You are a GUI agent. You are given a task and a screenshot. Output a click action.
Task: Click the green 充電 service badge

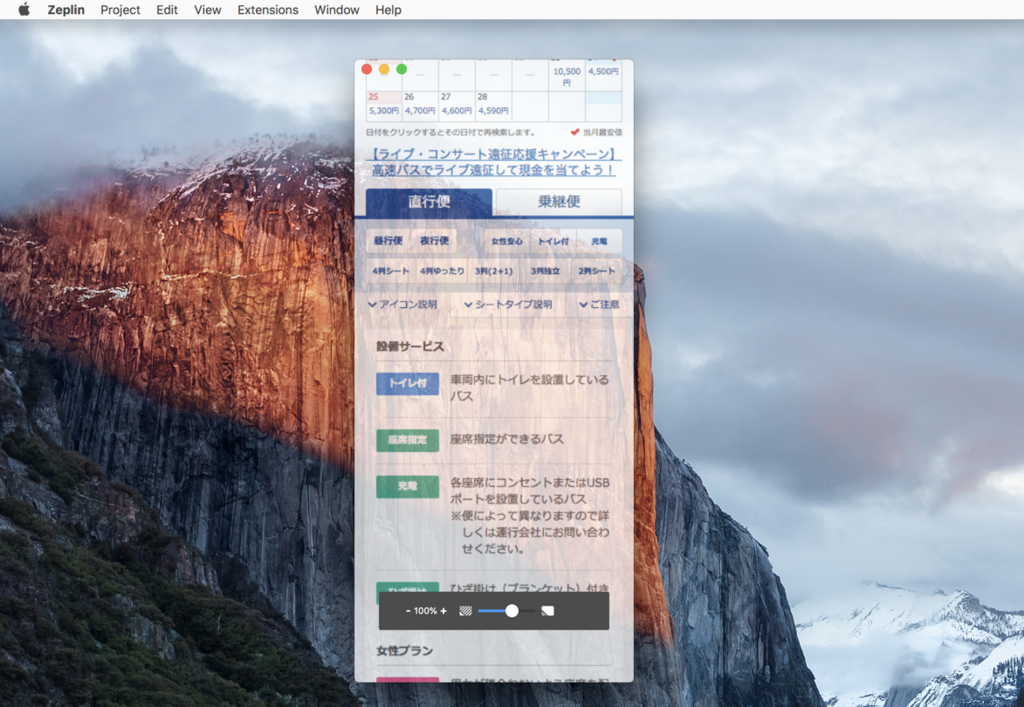407,487
